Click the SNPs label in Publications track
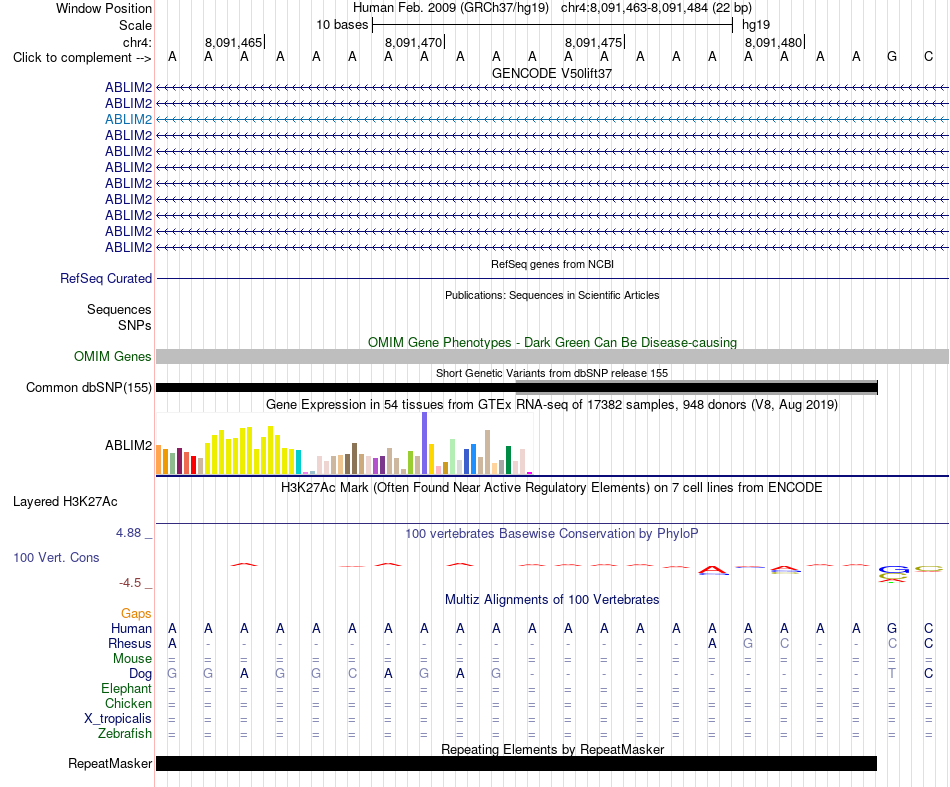The image size is (950, 787). (135, 325)
